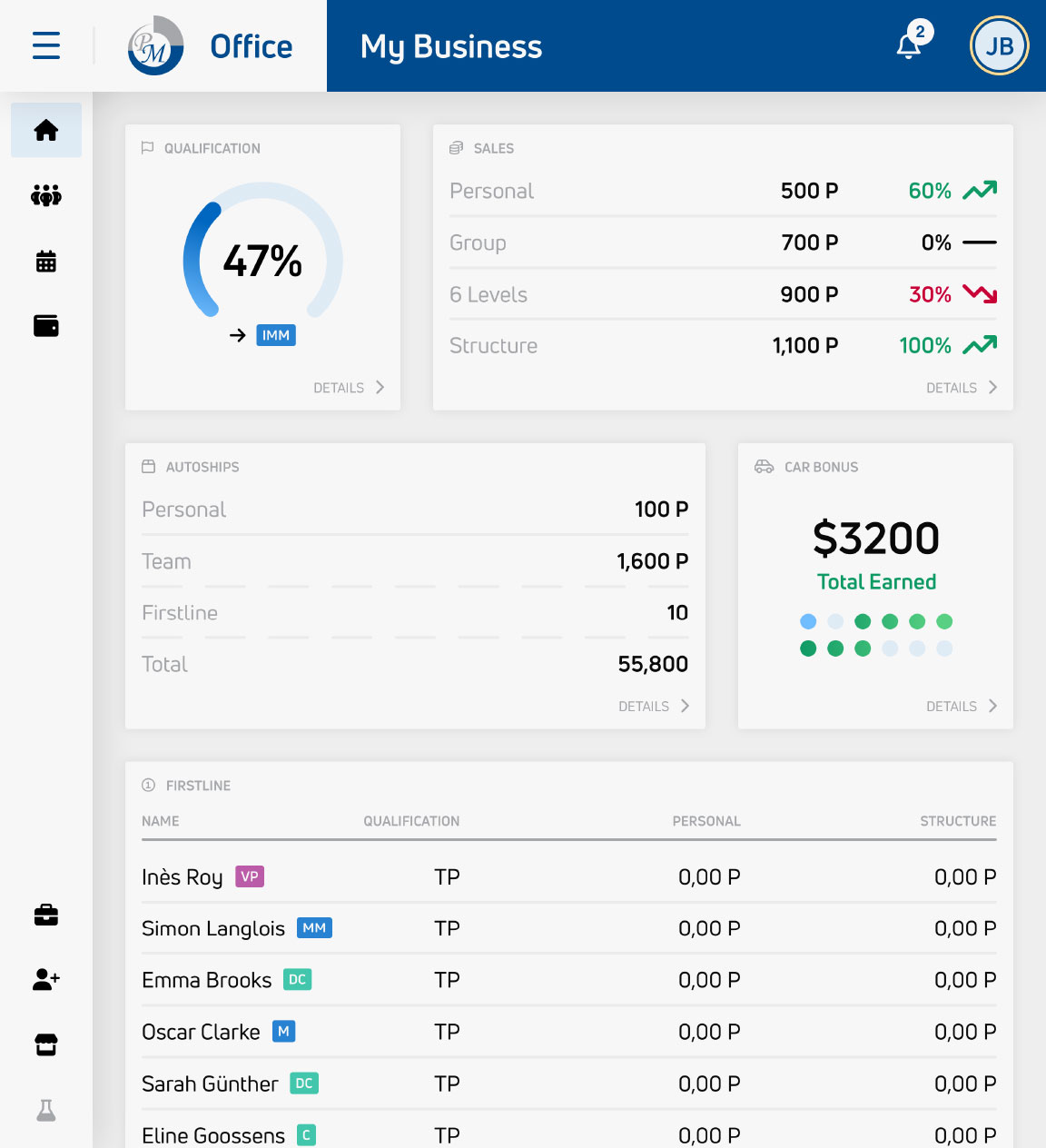The image size is (1046, 1148).
Task: Open the hamburger menu
Action: point(46,45)
